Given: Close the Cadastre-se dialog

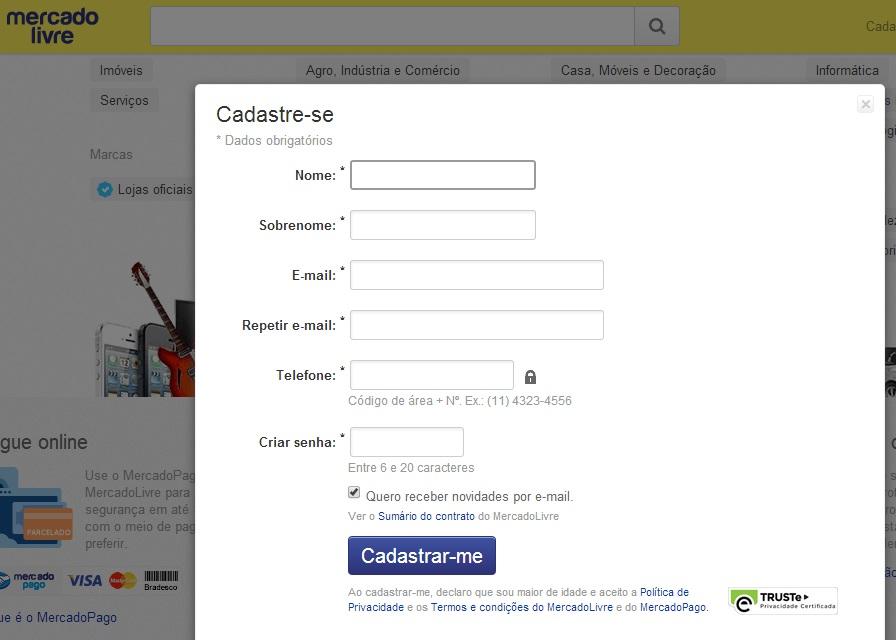Looking at the screenshot, I should pos(865,104).
